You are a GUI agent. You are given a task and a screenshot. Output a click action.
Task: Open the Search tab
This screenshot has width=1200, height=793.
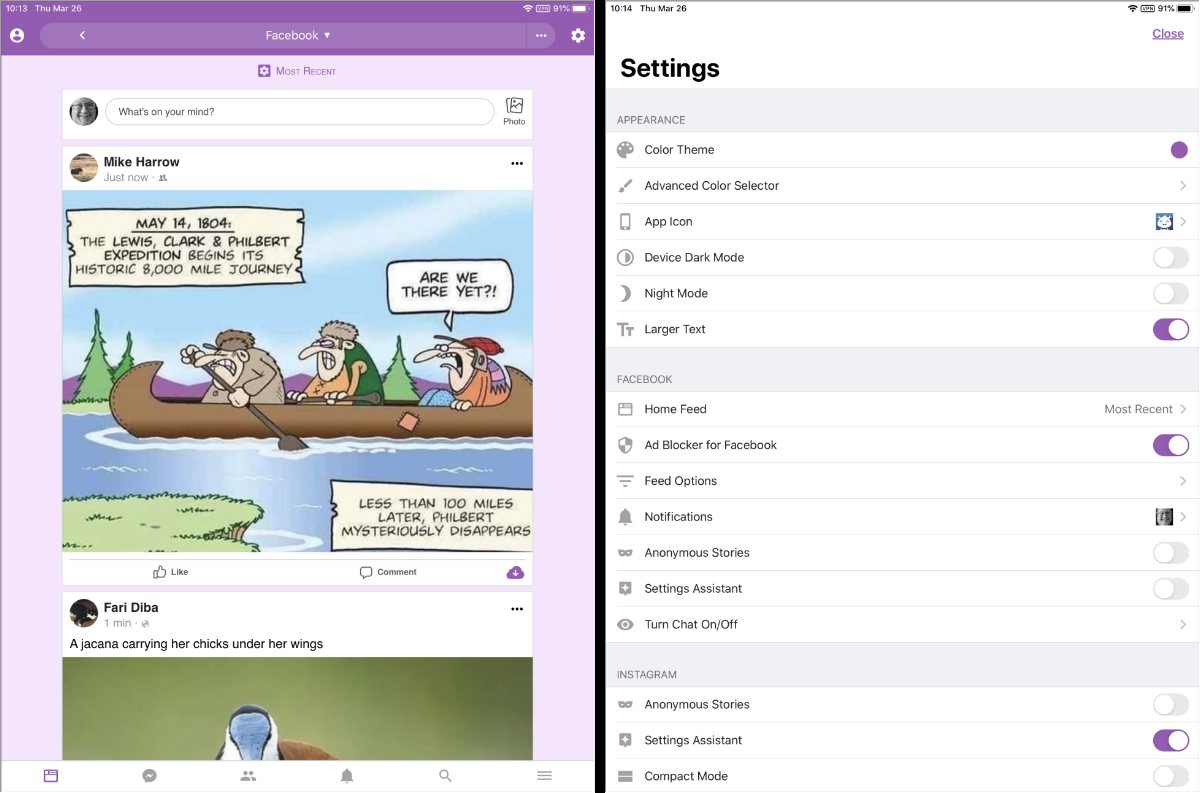pyautogui.click(x=446, y=775)
